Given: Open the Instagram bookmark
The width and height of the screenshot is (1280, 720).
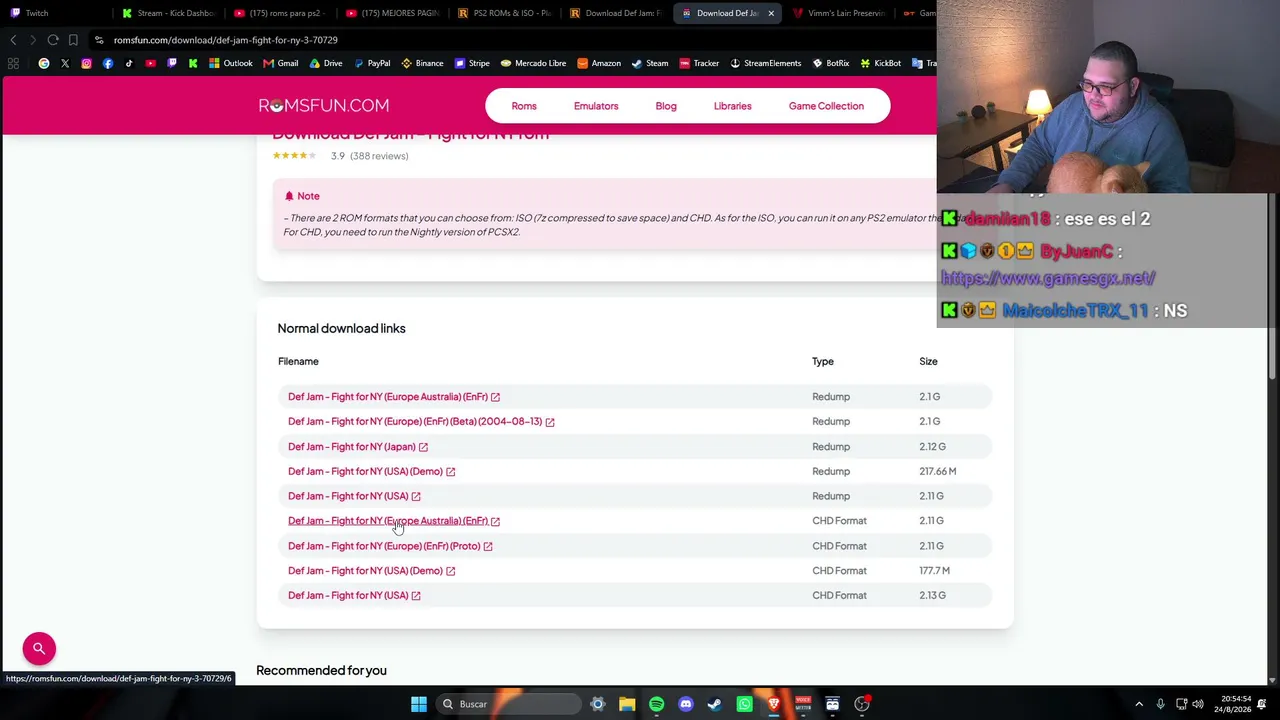Looking at the screenshot, I should tap(86, 63).
